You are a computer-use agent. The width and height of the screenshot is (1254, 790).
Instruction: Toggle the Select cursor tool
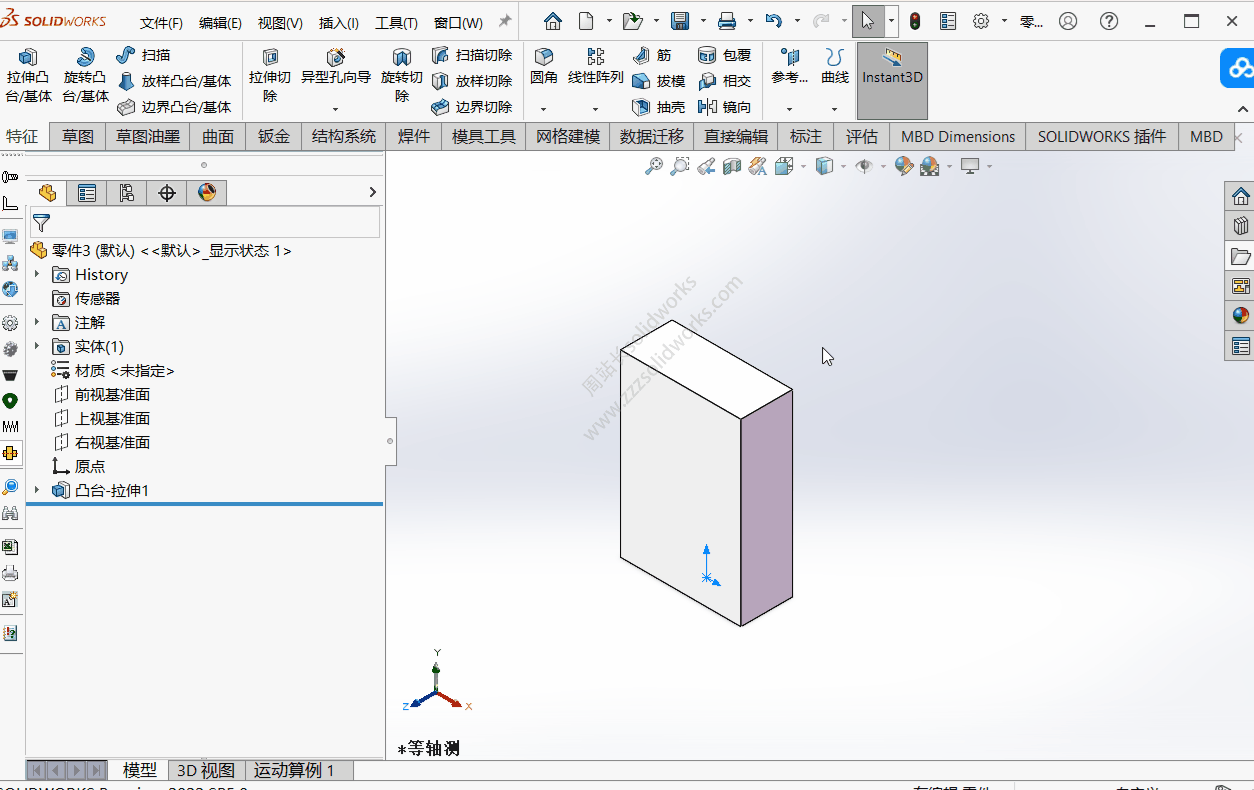(x=867, y=21)
